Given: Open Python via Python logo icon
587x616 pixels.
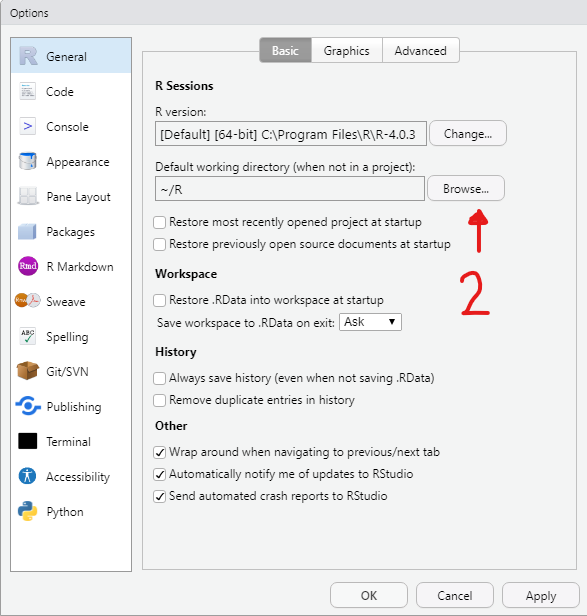Looking at the screenshot, I should pos(28,511).
